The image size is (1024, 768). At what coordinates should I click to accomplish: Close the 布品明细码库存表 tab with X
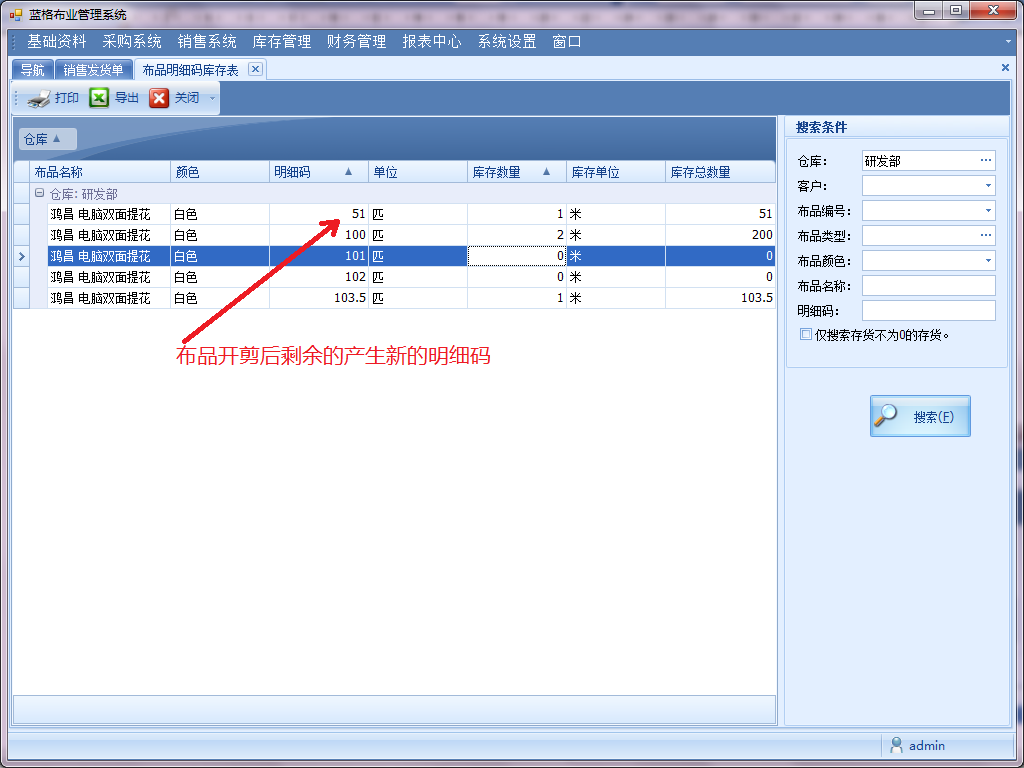click(x=255, y=69)
